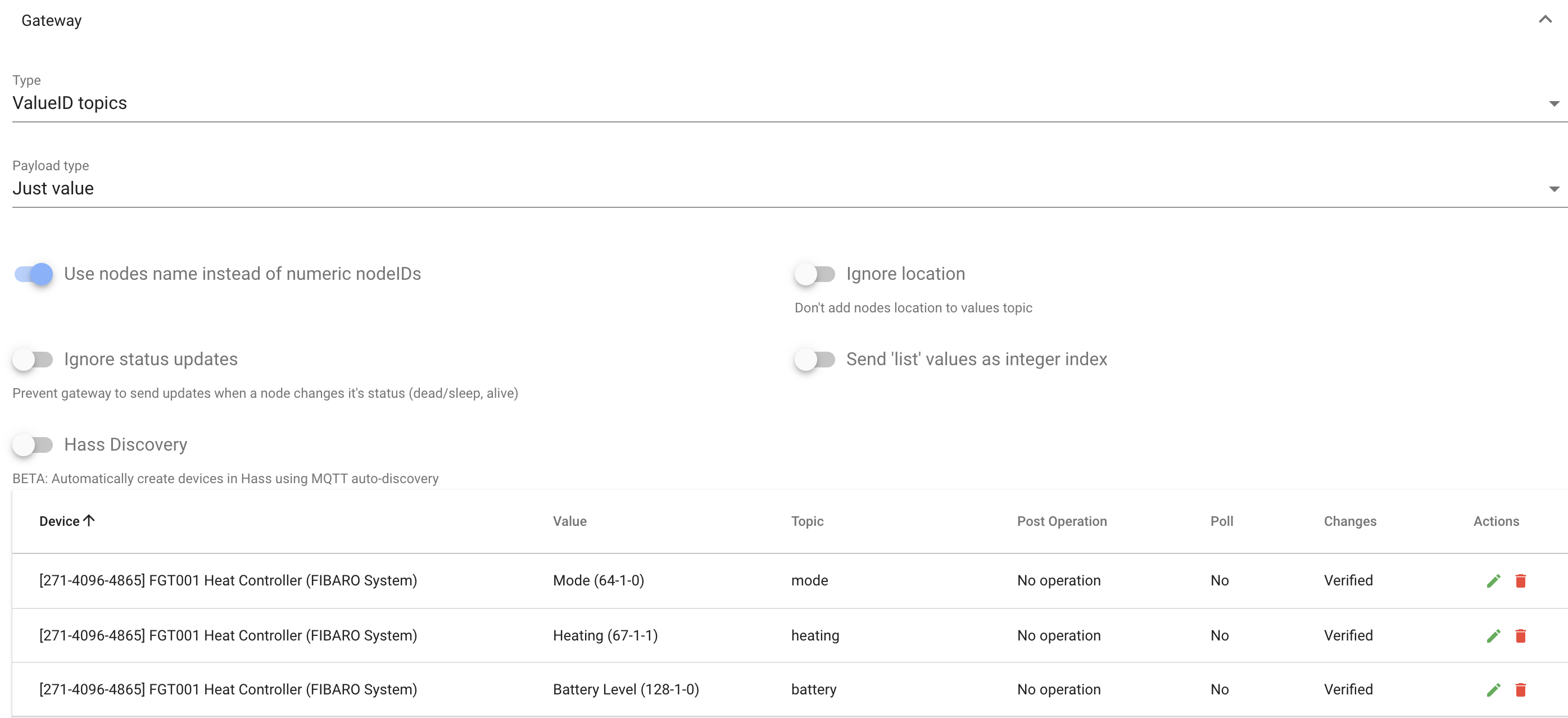Delete the mode topic row
Viewport: 1568px width, 718px height.
click(1520, 580)
